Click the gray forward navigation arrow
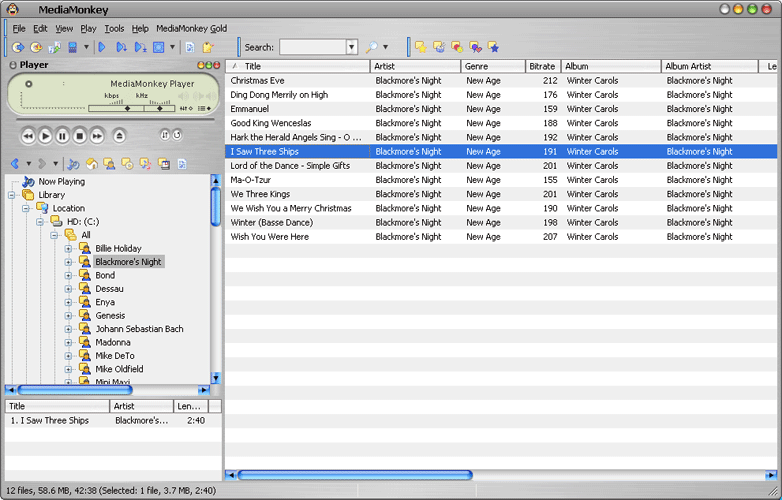The height and width of the screenshot is (500, 782). [x=42, y=164]
